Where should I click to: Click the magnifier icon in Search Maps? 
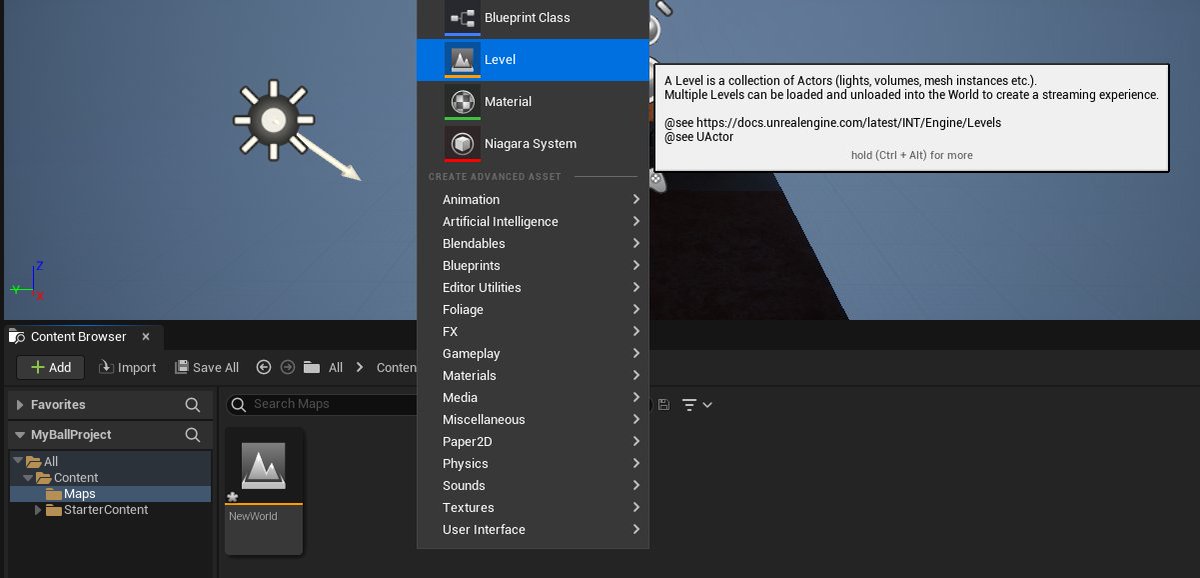(x=239, y=404)
